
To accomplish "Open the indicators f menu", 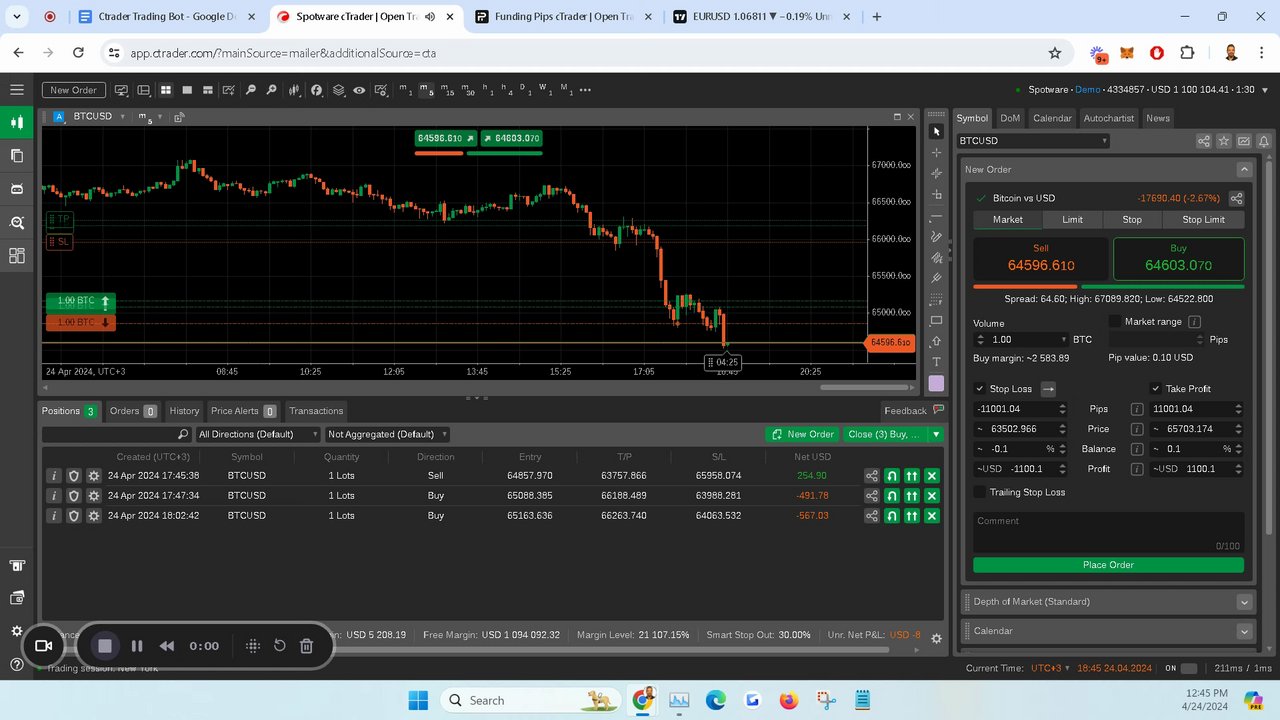I will tap(316, 90).
